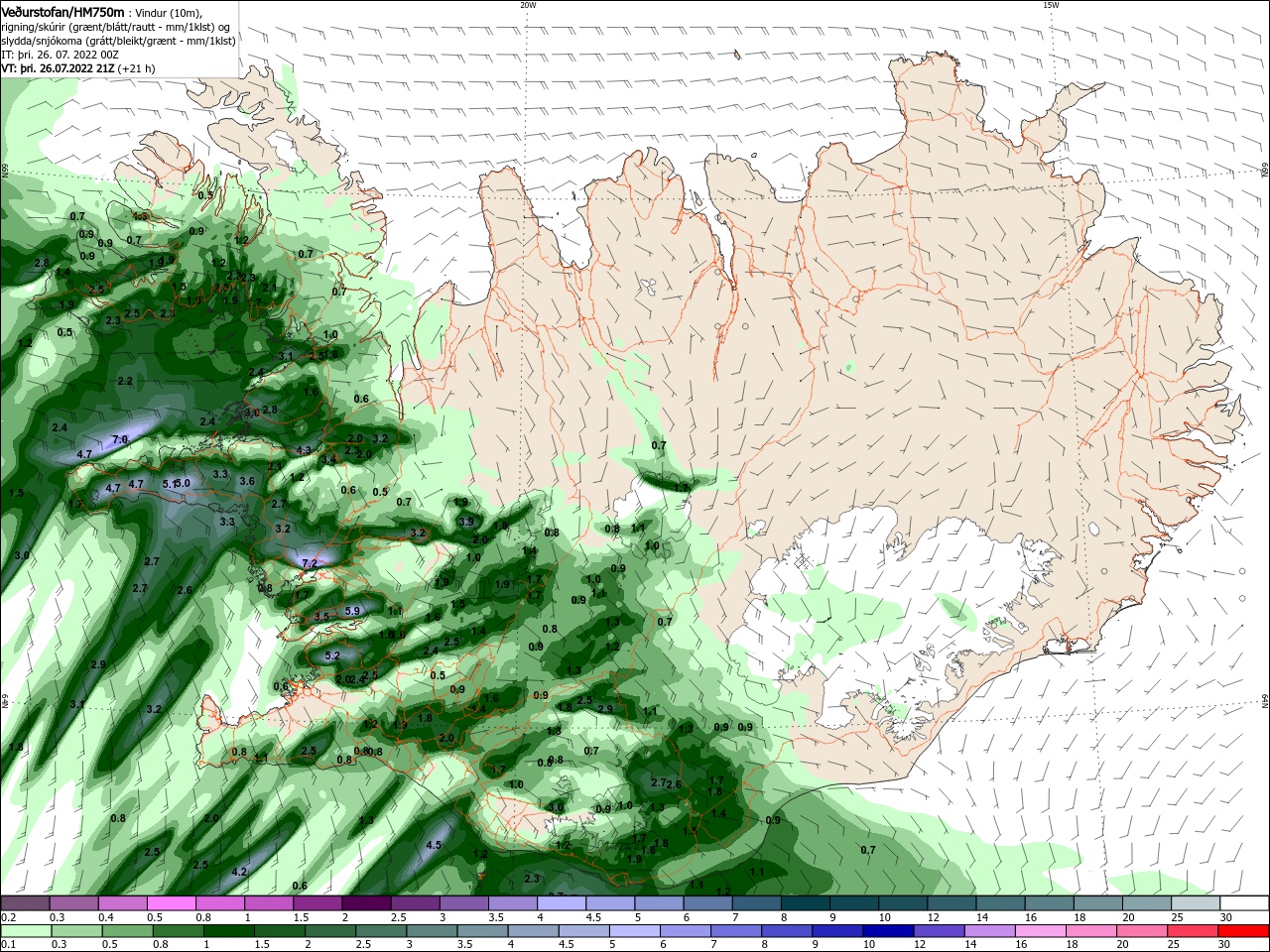
Task: Click the dusky purple 0.2 swatch starting the upper legend row
Action: point(25,903)
